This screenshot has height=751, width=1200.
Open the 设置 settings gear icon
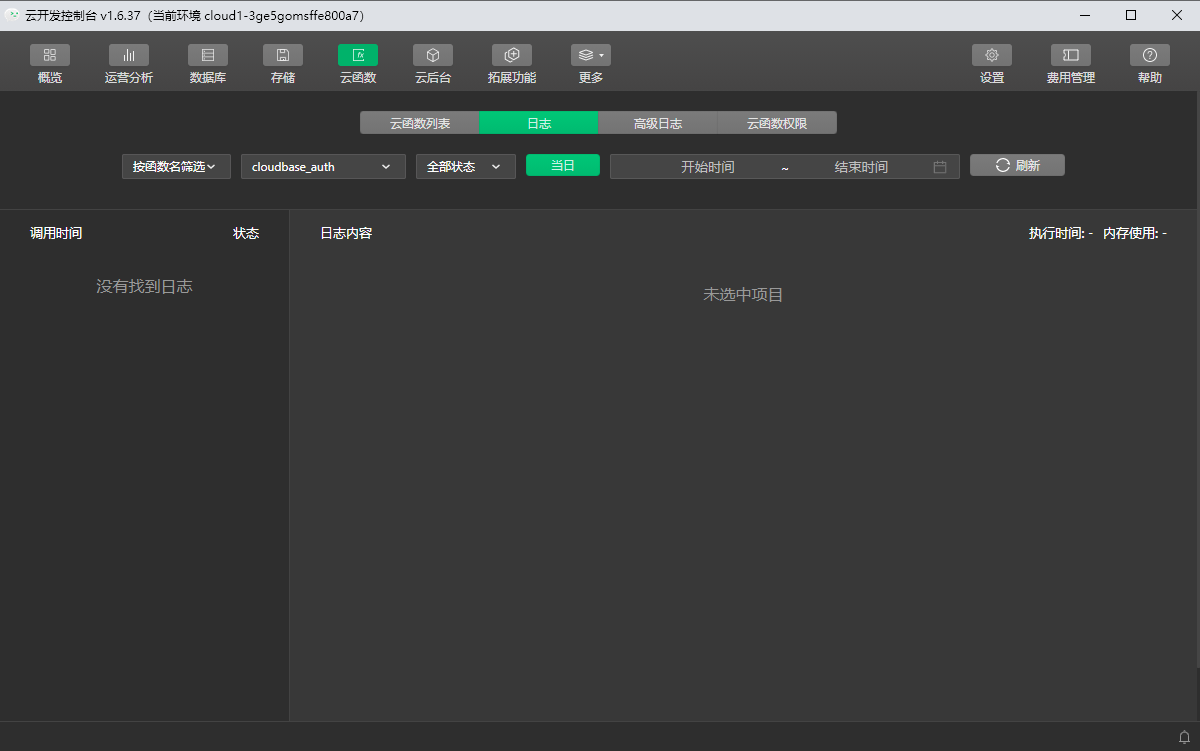point(992,56)
